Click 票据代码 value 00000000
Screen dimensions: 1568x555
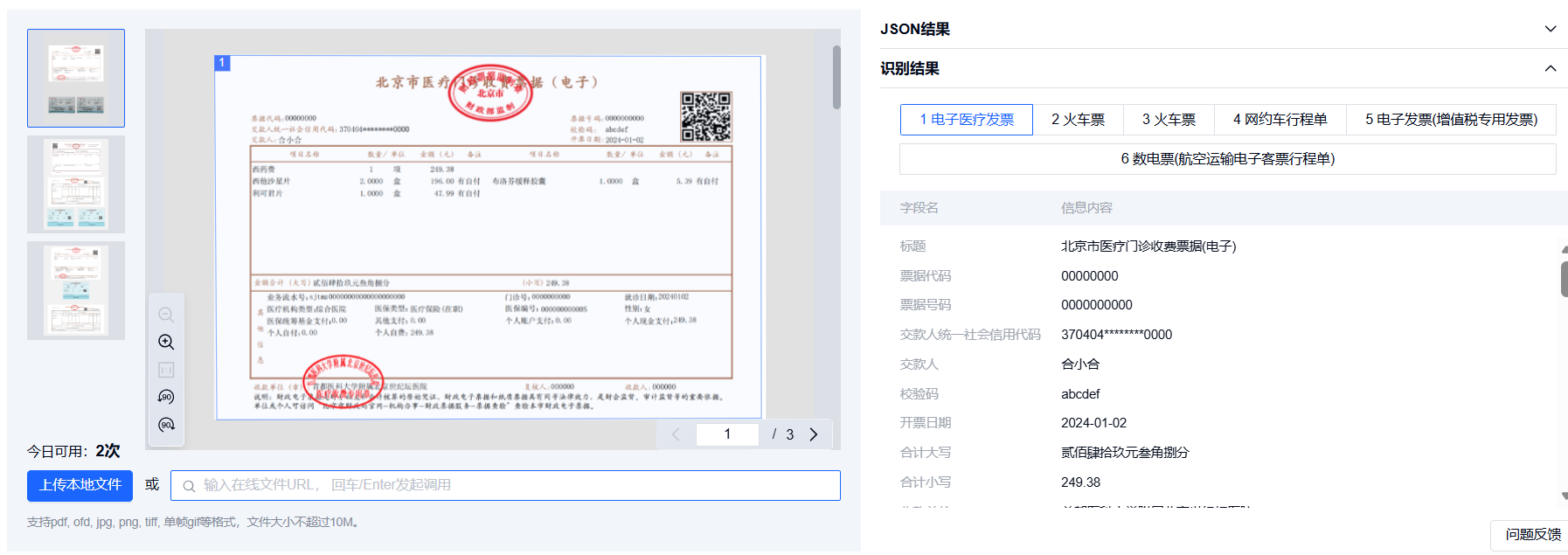(1090, 276)
